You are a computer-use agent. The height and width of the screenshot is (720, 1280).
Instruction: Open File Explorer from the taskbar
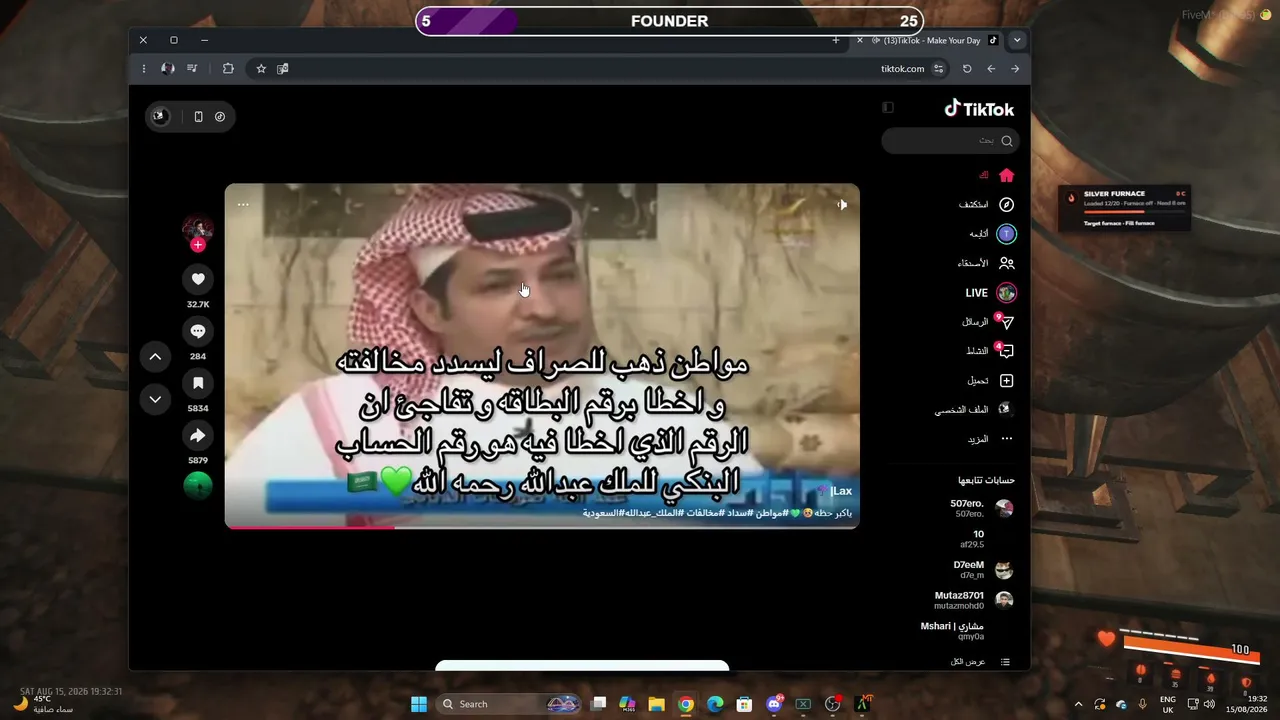coord(656,704)
